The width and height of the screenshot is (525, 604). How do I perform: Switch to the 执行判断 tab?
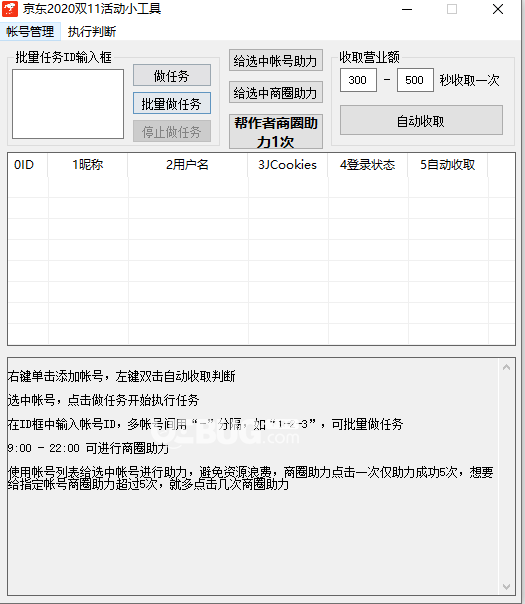92,32
